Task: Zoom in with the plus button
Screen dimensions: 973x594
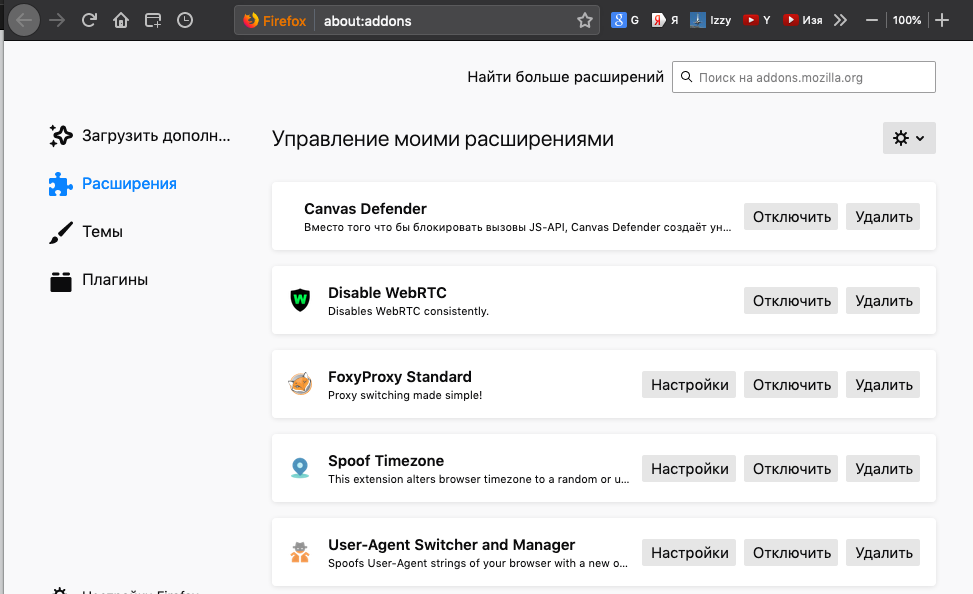Action: pyautogui.click(x=942, y=20)
